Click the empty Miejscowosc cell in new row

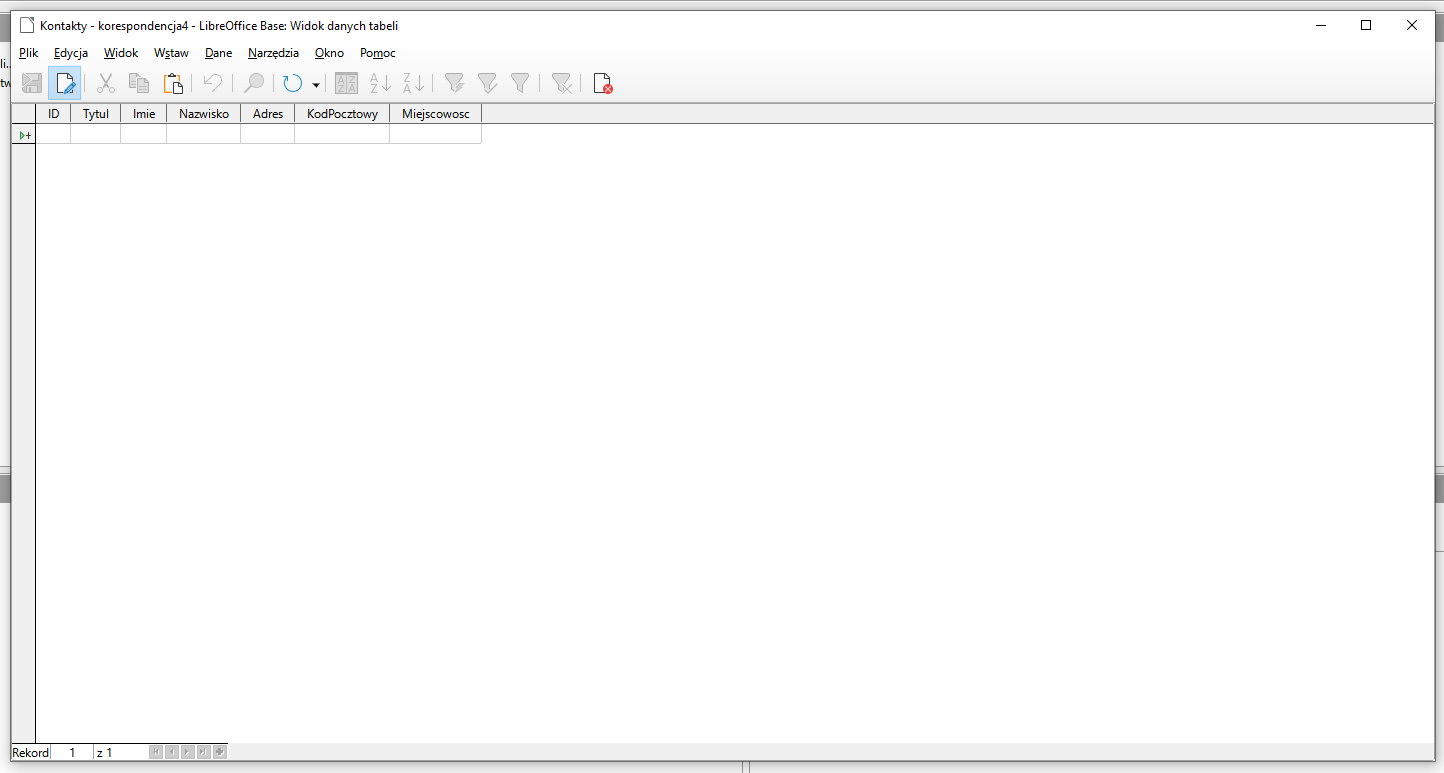pyautogui.click(x=436, y=134)
